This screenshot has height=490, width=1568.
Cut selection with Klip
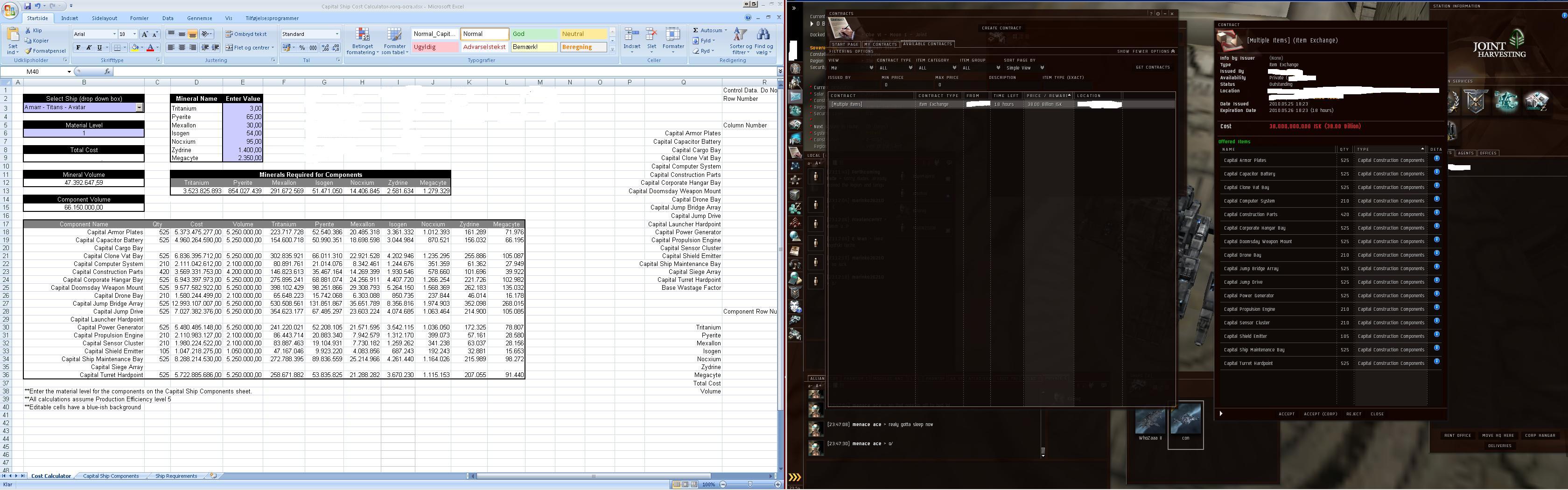[34, 30]
